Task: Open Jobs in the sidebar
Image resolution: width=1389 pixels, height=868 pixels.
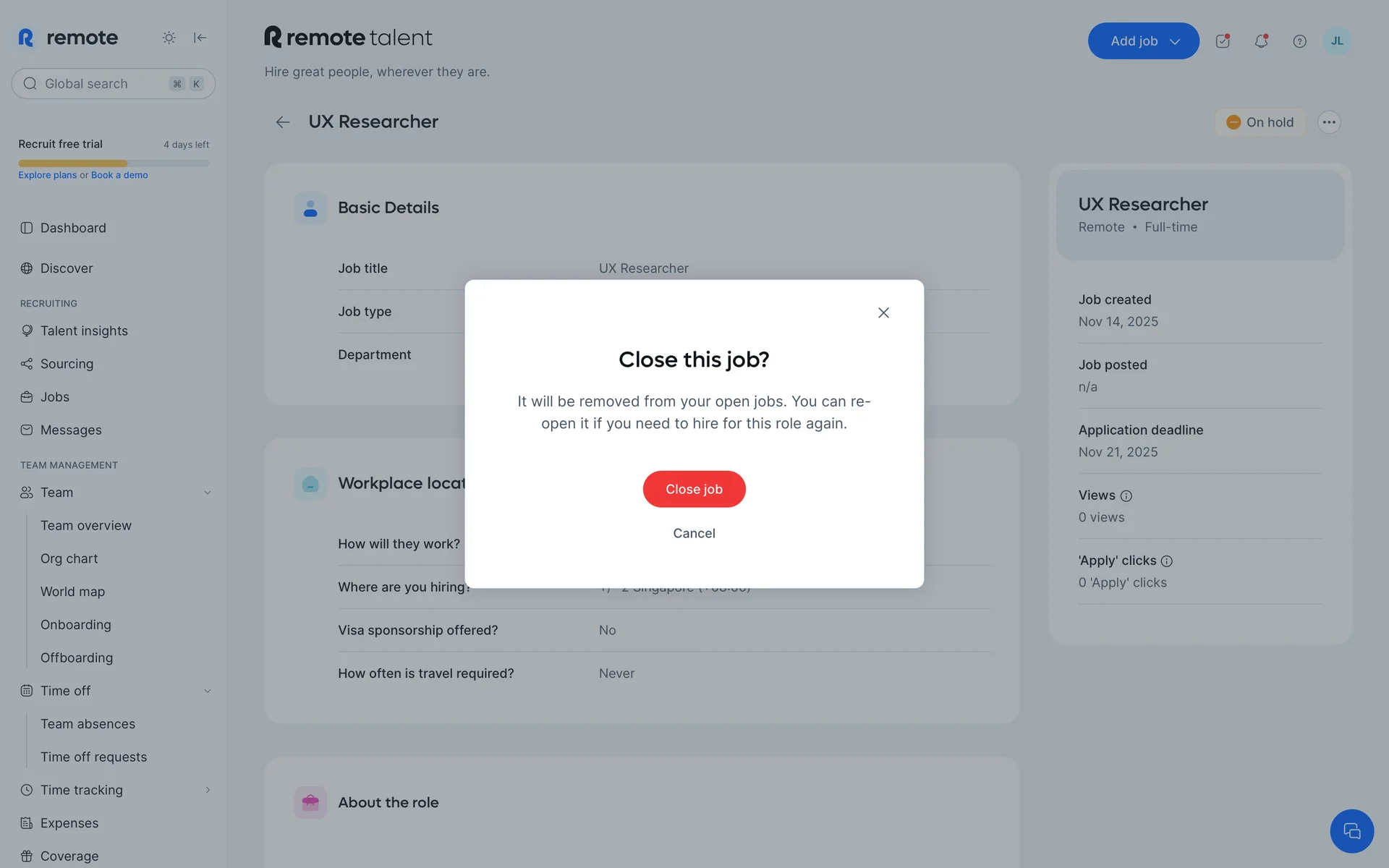Action: [x=55, y=397]
